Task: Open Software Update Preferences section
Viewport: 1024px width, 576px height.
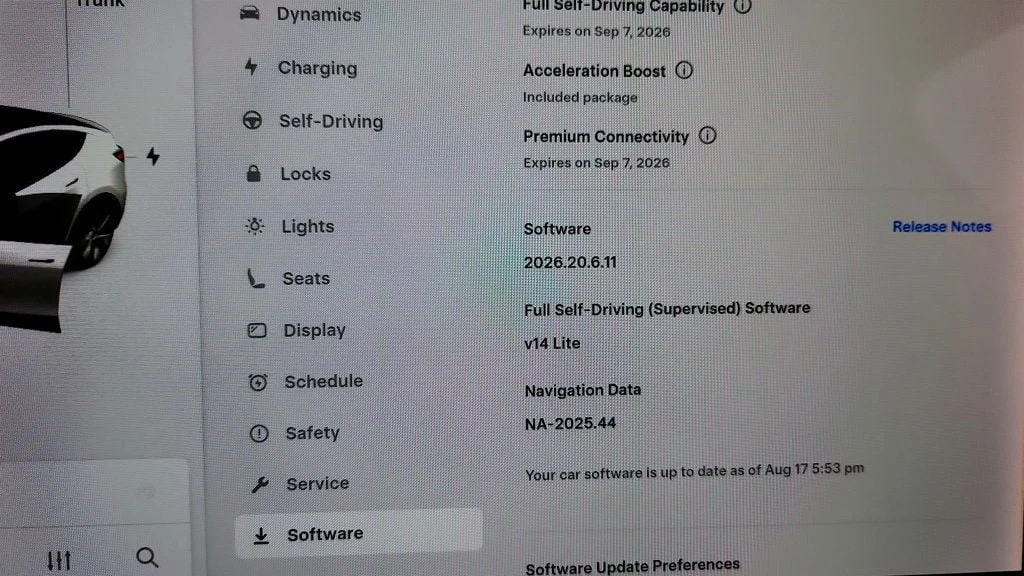Action: tap(633, 566)
